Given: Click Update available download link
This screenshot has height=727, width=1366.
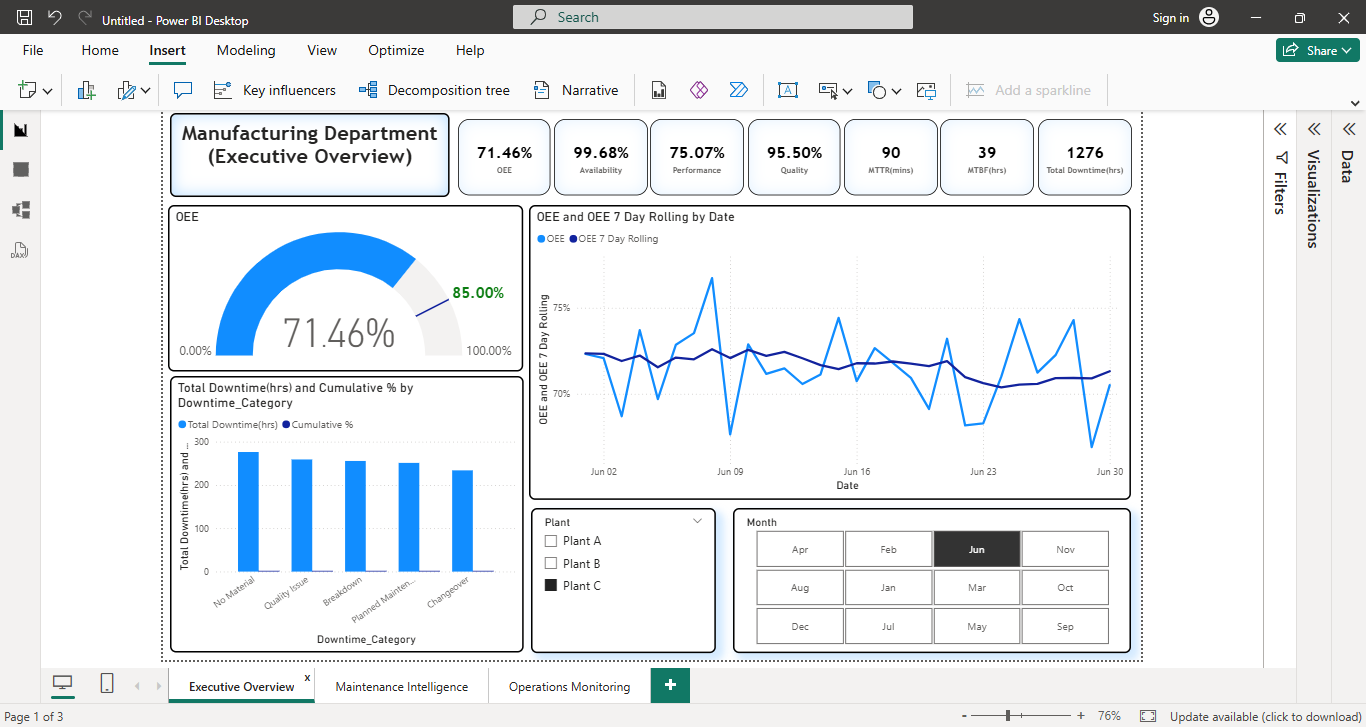Looking at the screenshot, I should (x=1265, y=716).
